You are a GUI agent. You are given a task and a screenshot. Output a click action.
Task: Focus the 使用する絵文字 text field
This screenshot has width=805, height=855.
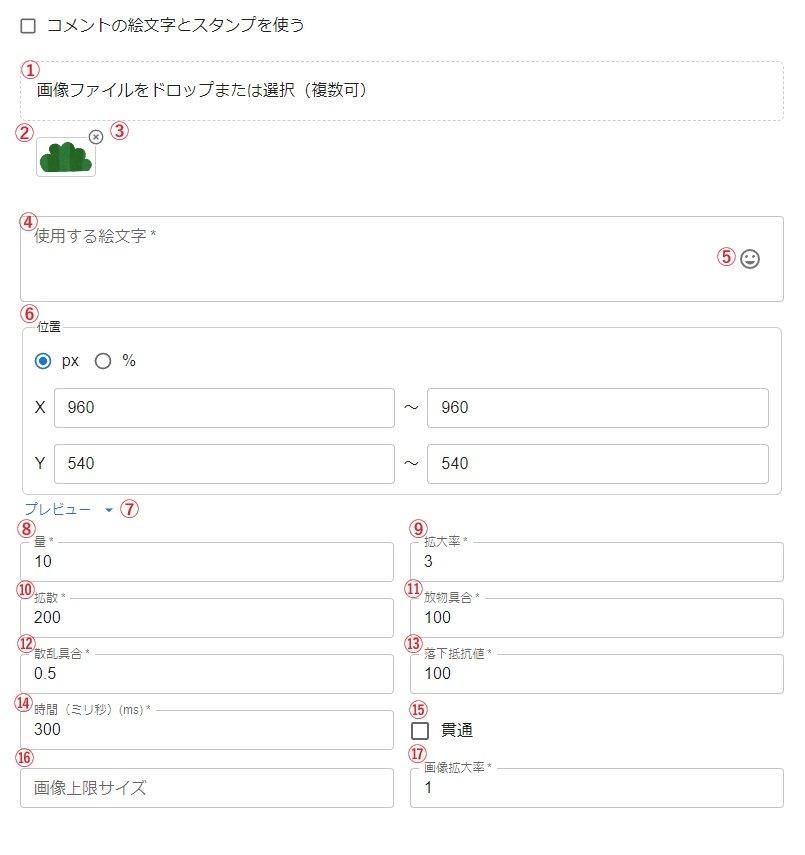coord(370,259)
